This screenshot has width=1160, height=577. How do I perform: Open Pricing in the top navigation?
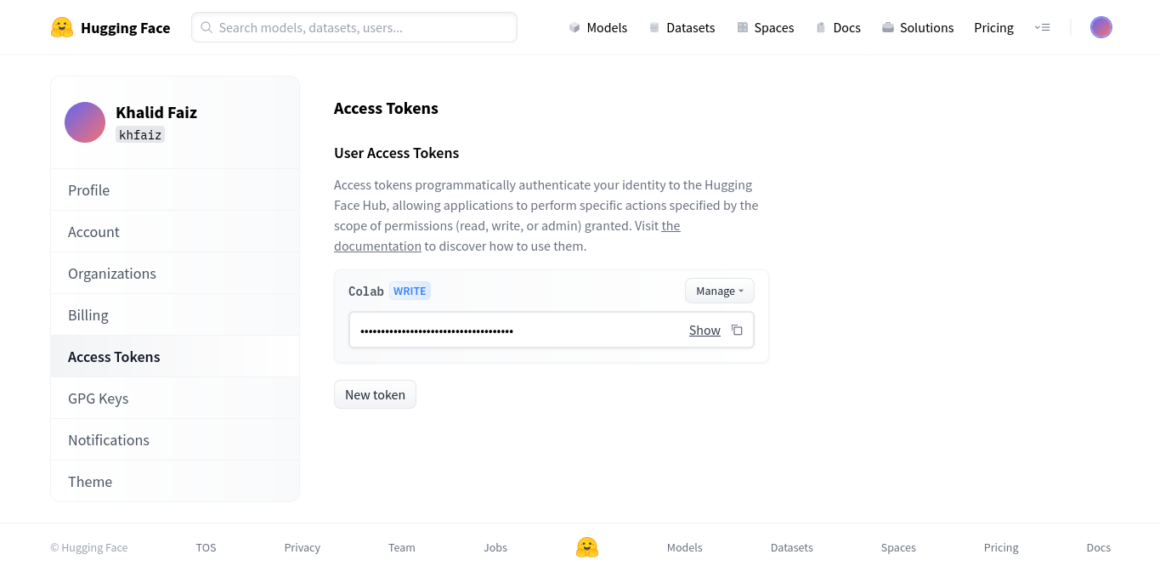point(994,28)
